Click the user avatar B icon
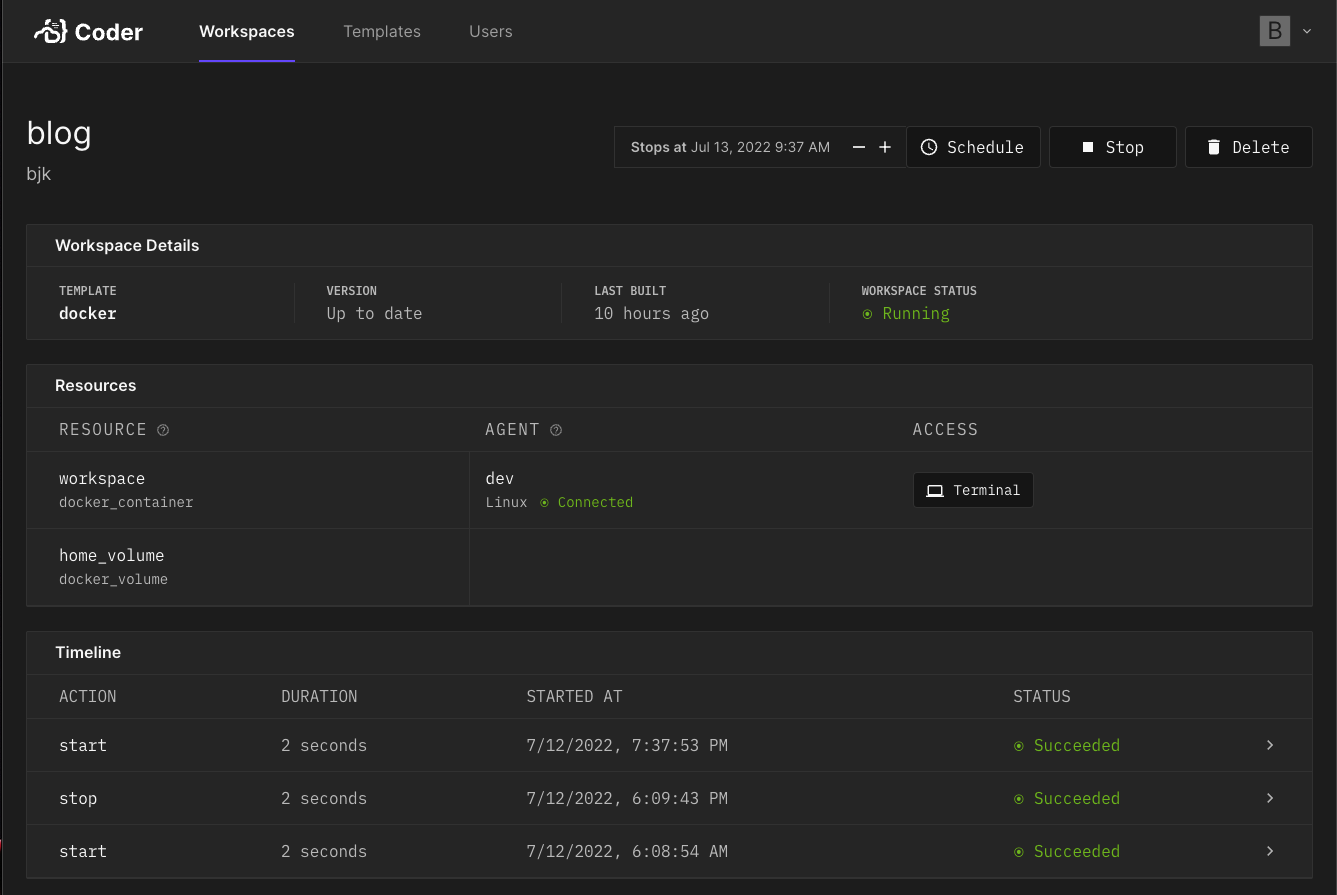The width and height of the screenshot is (1337, 895). [1274, 31]
